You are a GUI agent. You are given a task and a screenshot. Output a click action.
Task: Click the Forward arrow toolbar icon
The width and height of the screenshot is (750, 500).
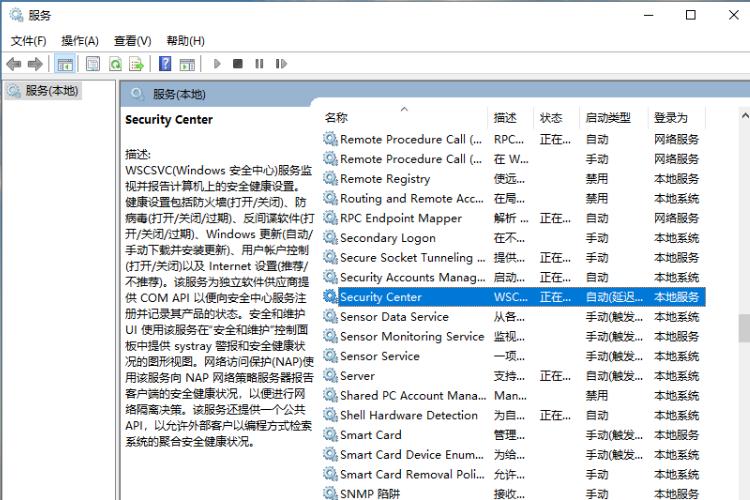pyautogui.click(x=35, y=64)
